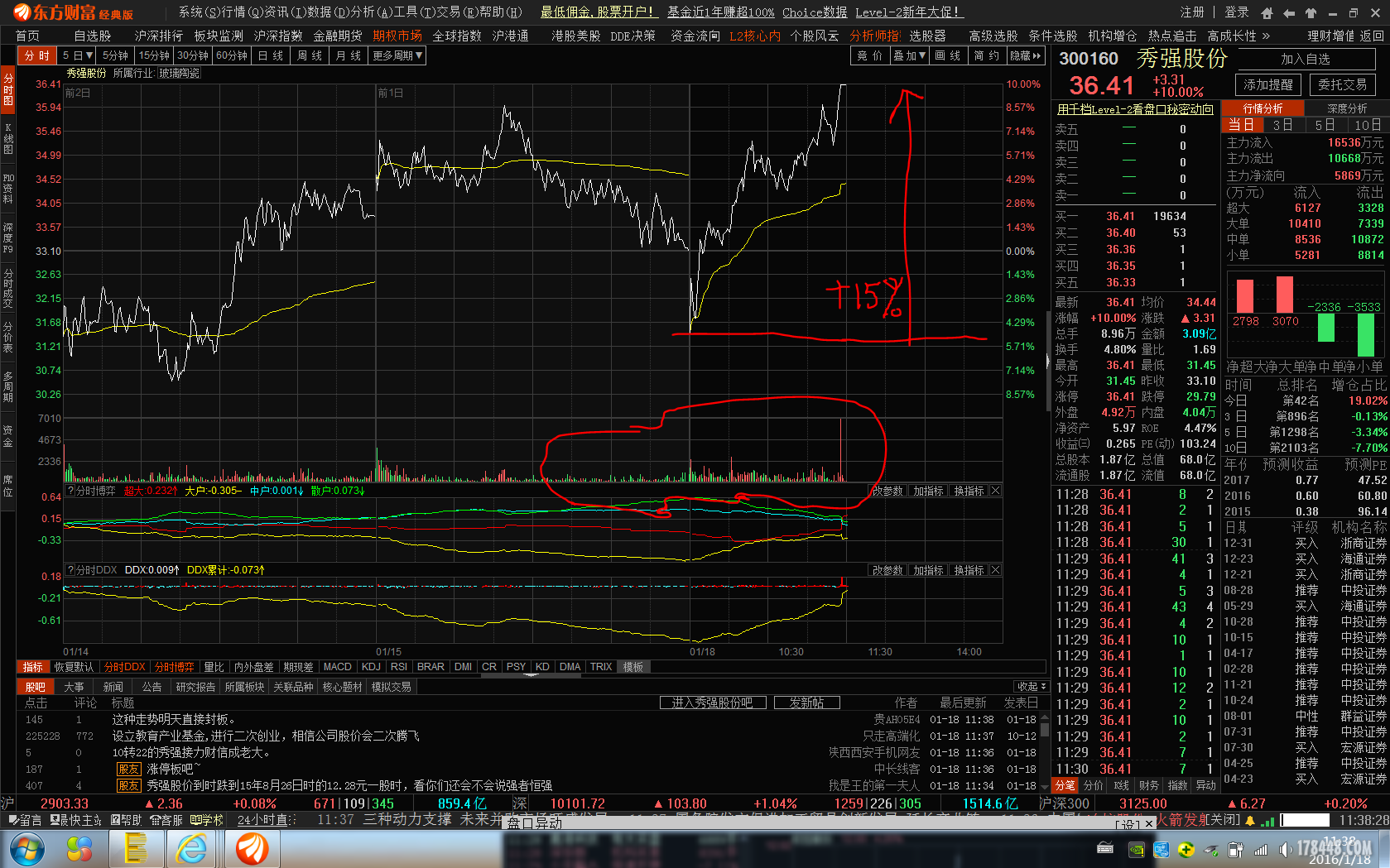Switch to the 3日 capital flow period
This screenshot has width=1390, height=868.
1282,125
